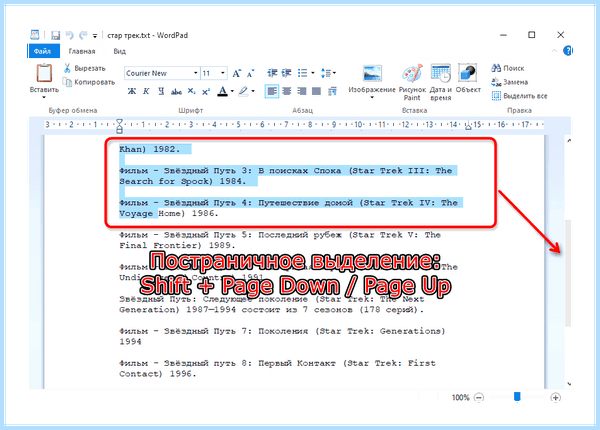Screen dimensions: 600x430
Task: Click the Decrease indent icon
Action: 272,73
